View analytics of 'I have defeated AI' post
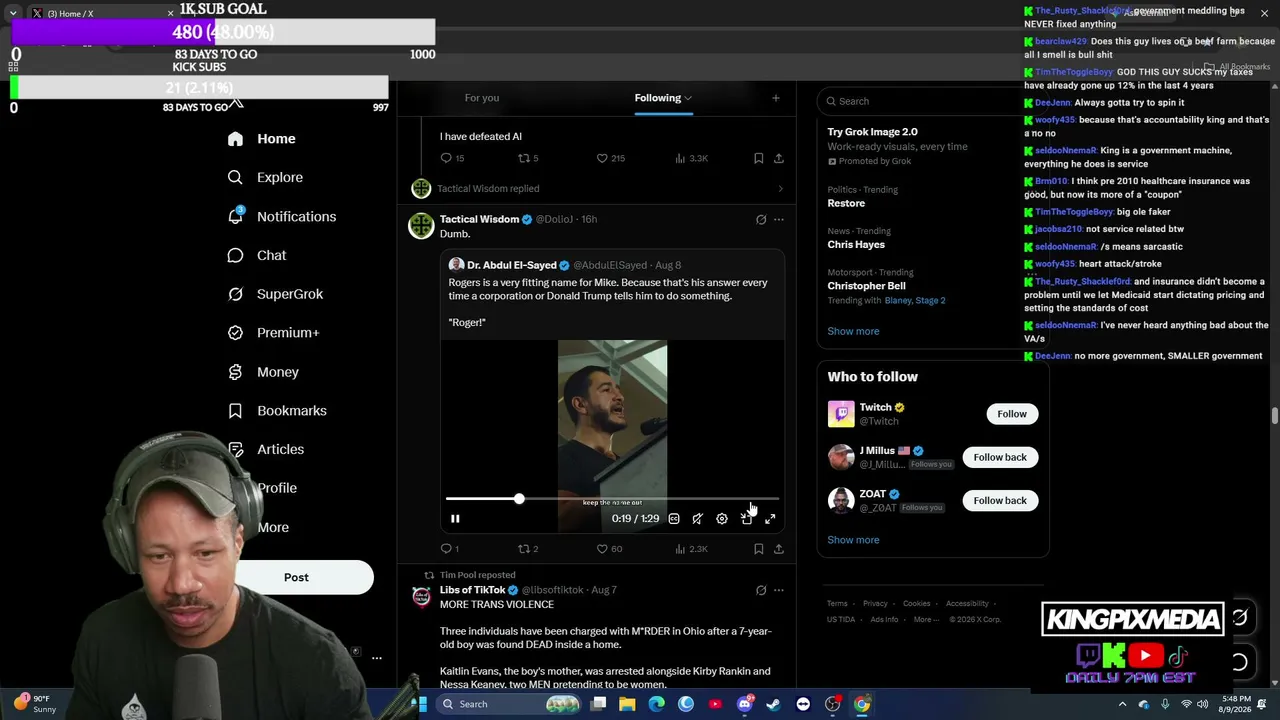The width and height of the screenshot is (1280, 720). click(x=691, y=158)
